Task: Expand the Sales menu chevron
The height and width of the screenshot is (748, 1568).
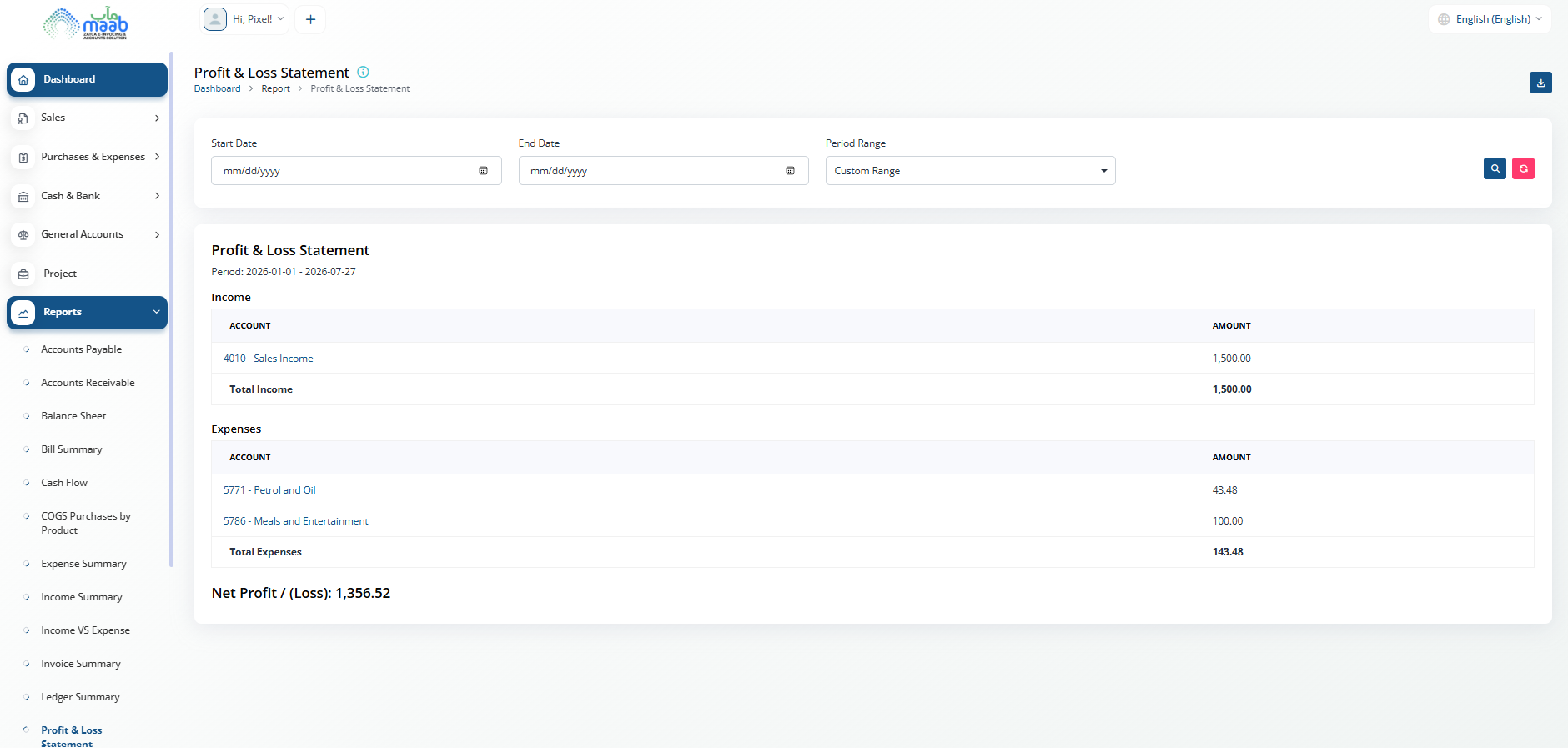Action: coord(157,118)
